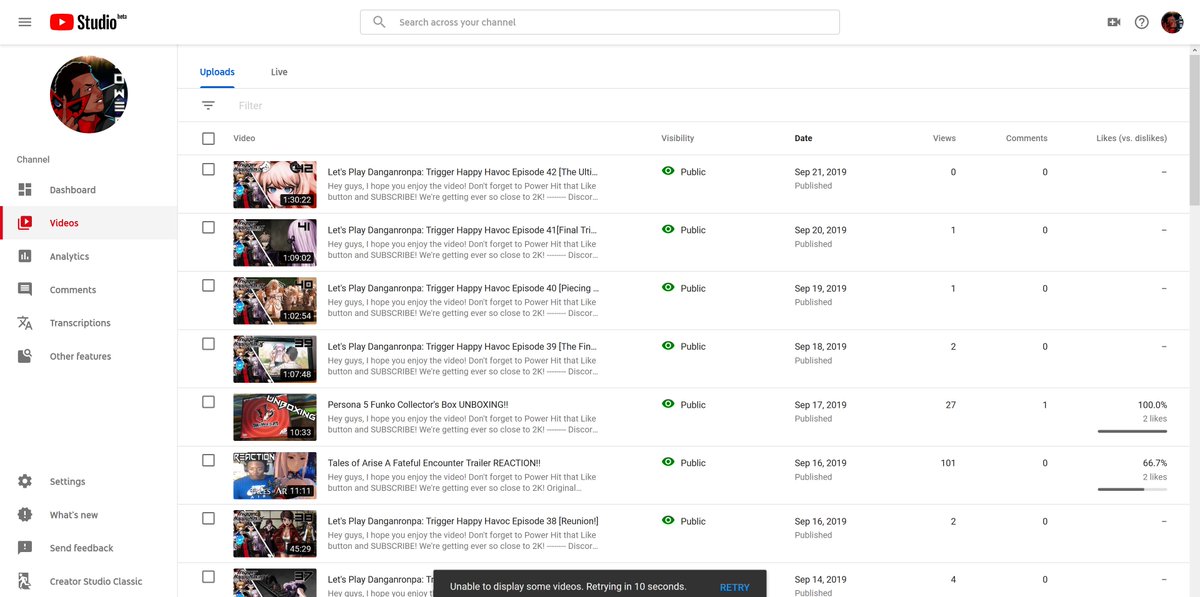Image resolution: width=1200 pixels, height=597 pixels.
Task: Click RETRY in the error notification
Action: (x=734, y=587)
